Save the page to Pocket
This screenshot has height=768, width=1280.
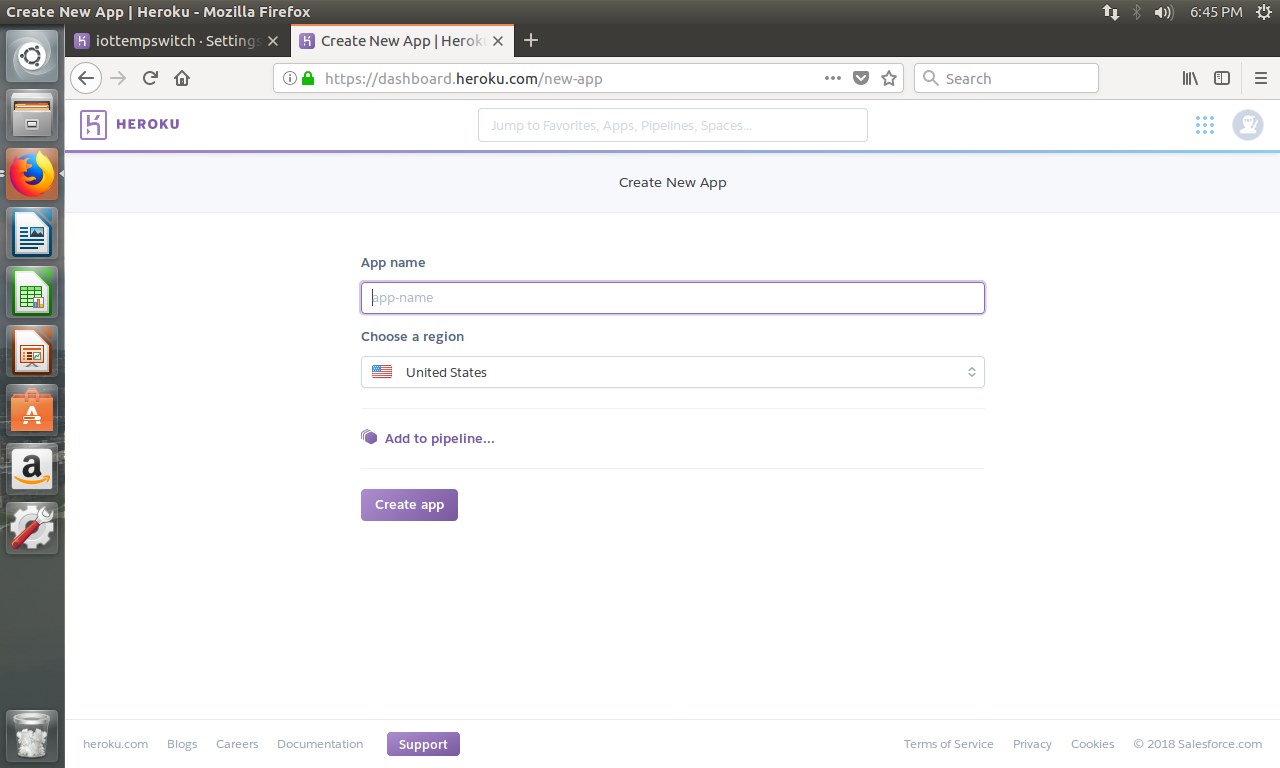click(860, 78)
